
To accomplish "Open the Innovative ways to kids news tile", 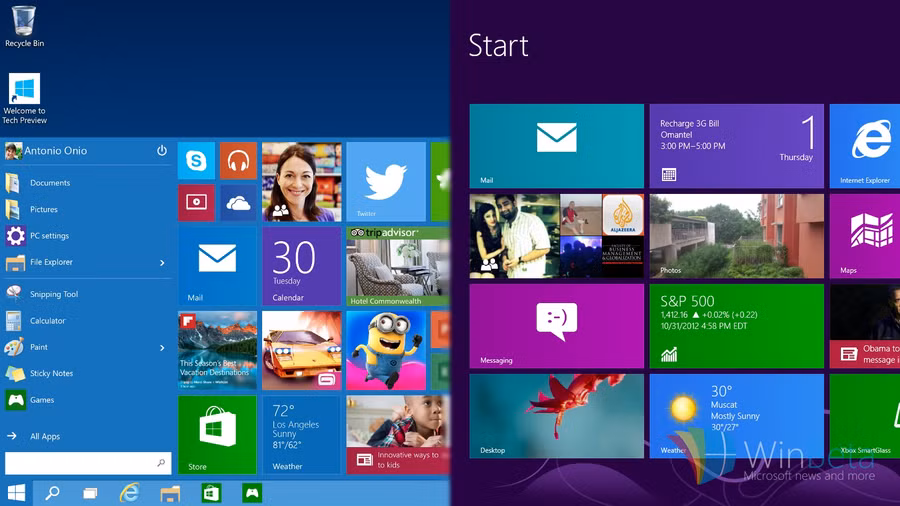I will (398, 435).
